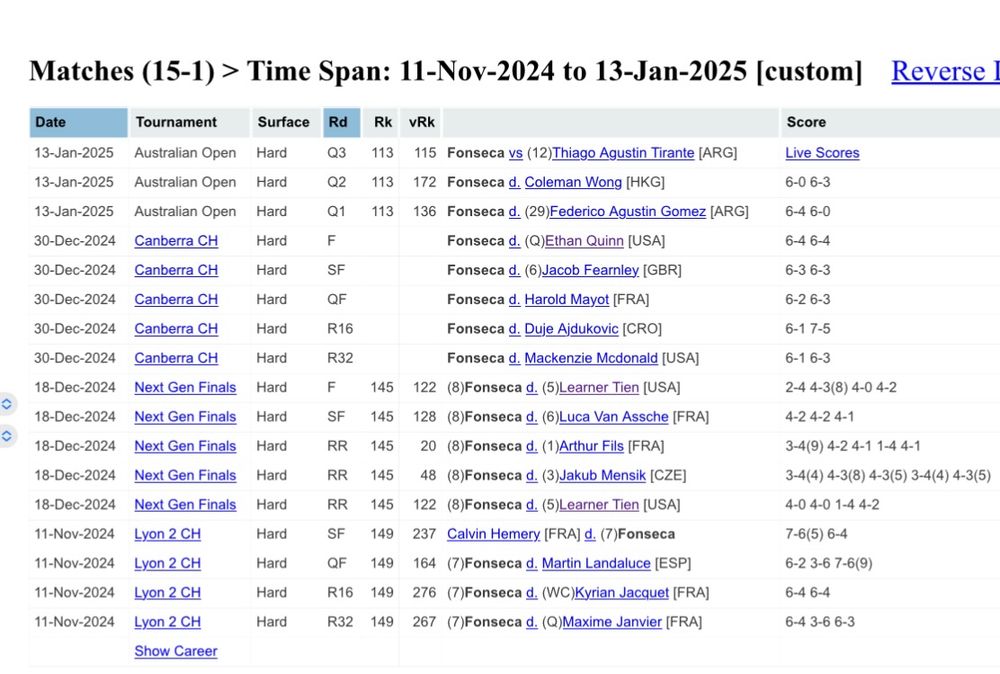
Task: Select the '3-4(9) 4-2 4-1 1-4 4-1' score text
Action: click(853, 446)
